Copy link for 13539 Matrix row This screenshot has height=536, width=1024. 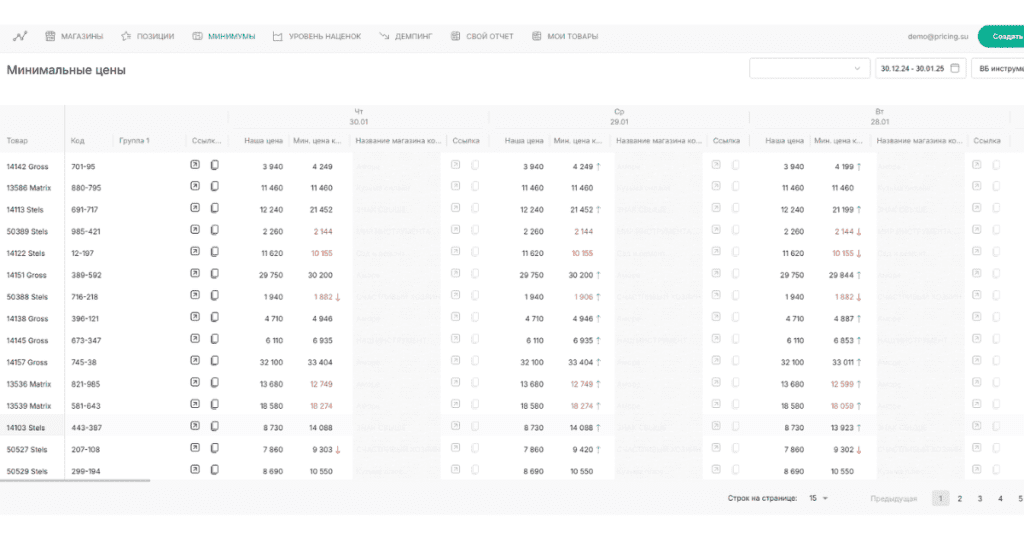click(x=214, y=404)
